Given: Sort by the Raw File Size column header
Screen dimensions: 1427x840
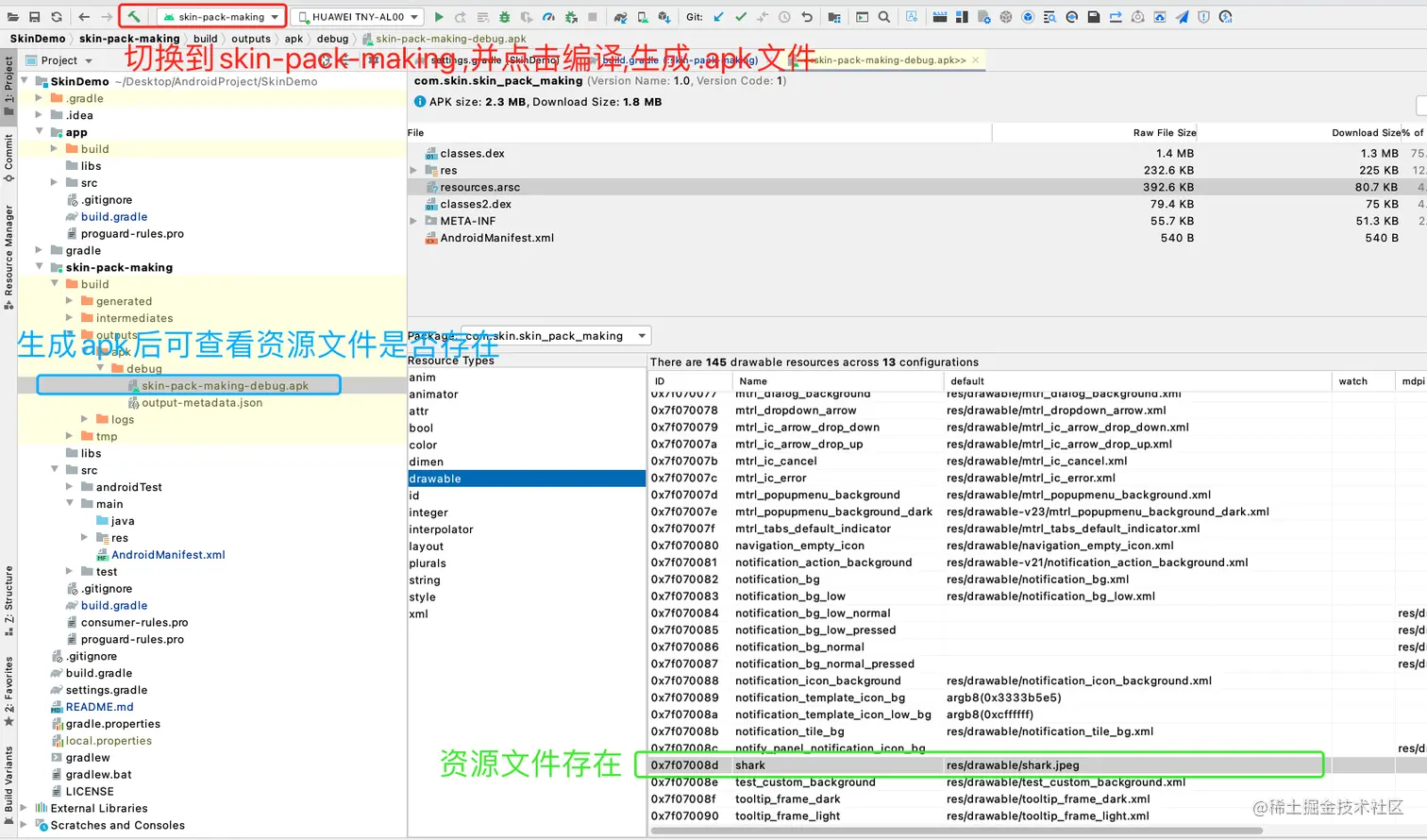Looking at the screenshot, I should pyautogui.click(x=1095, y=132).
